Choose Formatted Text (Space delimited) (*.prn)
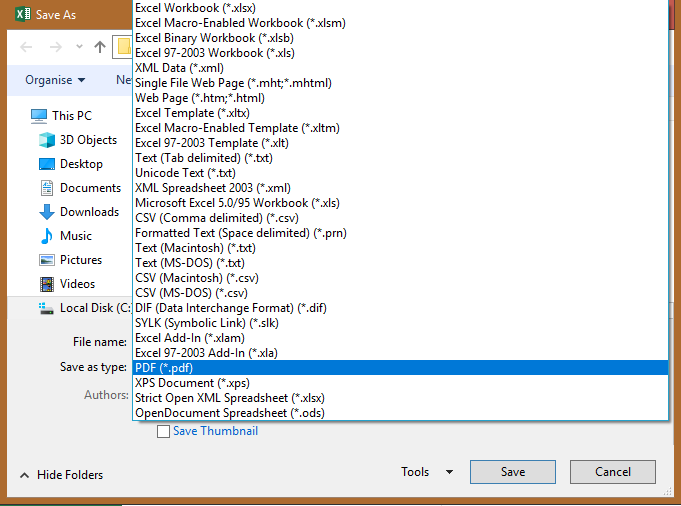Image resolution: width=681 pixels, height=506 pixels. click(x=400, y=233)
